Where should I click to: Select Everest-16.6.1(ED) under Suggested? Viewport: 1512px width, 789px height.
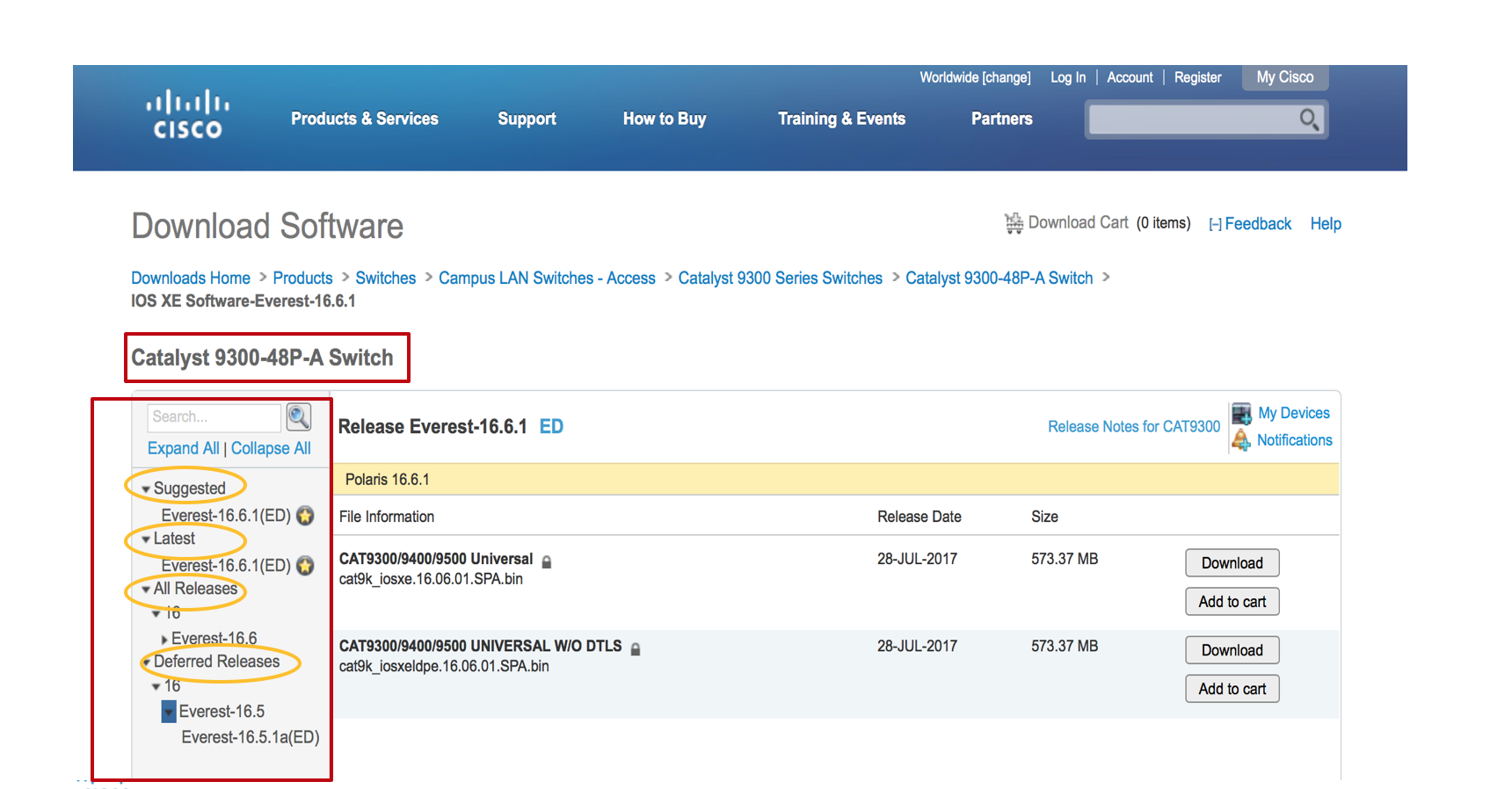(x=226, y=516)
